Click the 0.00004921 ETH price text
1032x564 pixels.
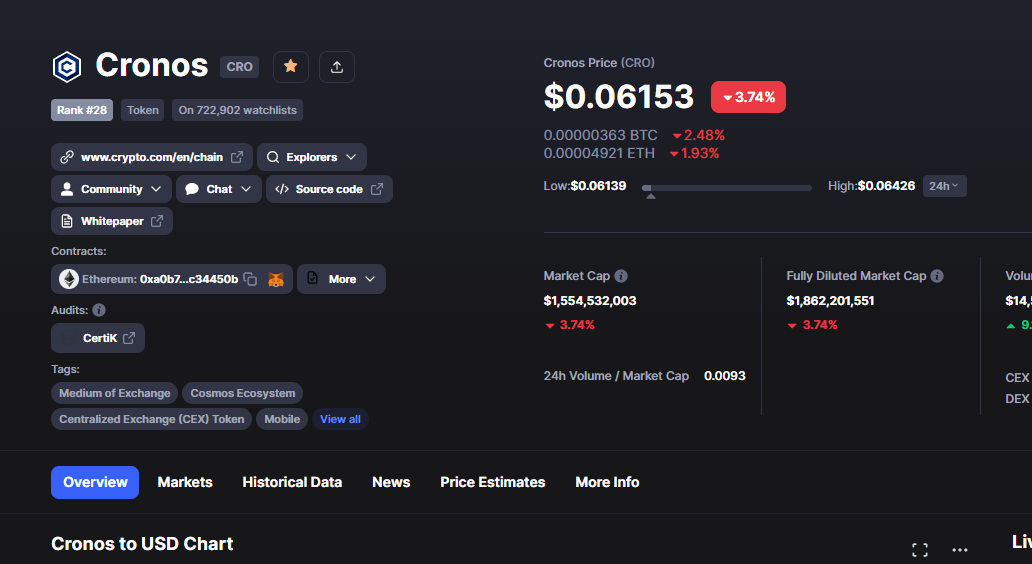point(599,153)
